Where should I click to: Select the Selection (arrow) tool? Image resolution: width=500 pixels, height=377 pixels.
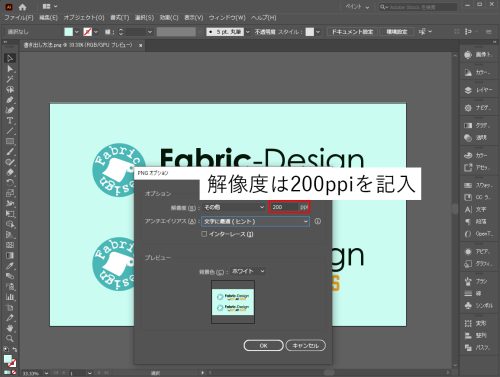pyautogui.click(x=10, y=58)
